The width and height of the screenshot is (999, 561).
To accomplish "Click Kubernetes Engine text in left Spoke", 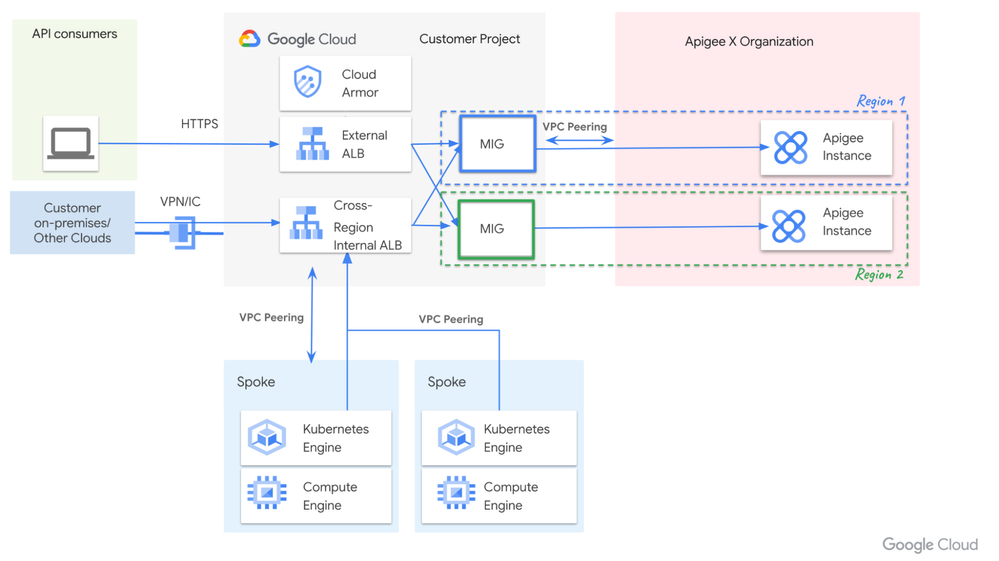I will pyautogui.click(x=336, y=438).
